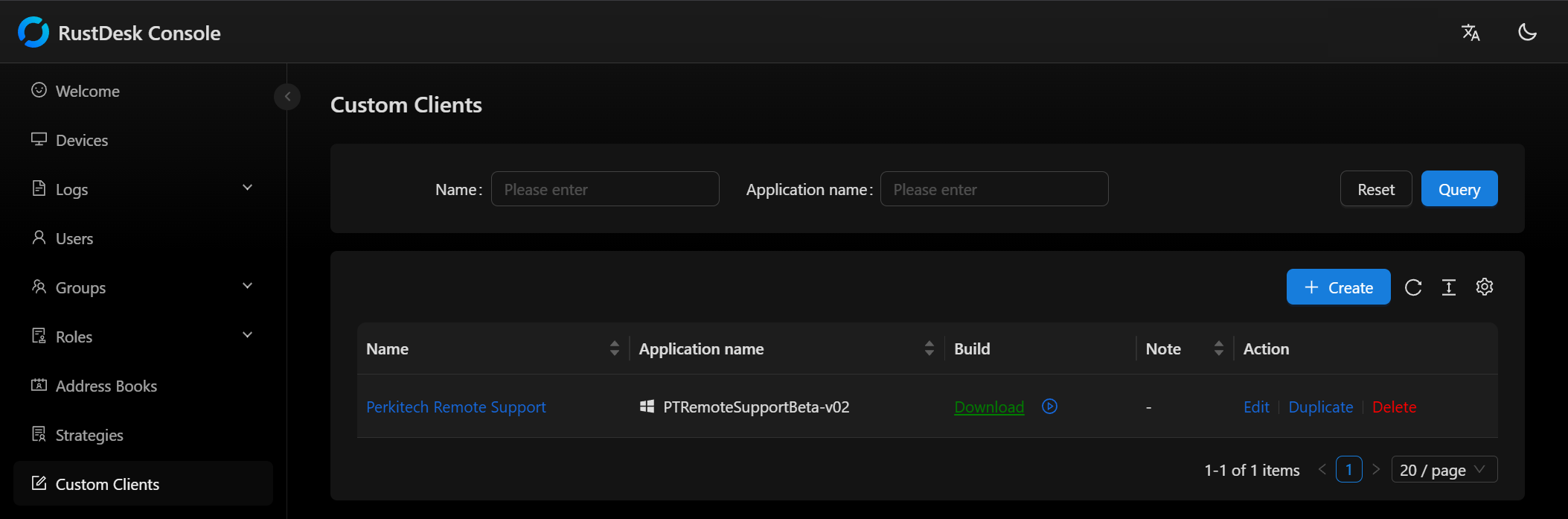This screenshot has height=519, width=1568.
Task: Go to previous page arrow
Action: click(1322, 469)
